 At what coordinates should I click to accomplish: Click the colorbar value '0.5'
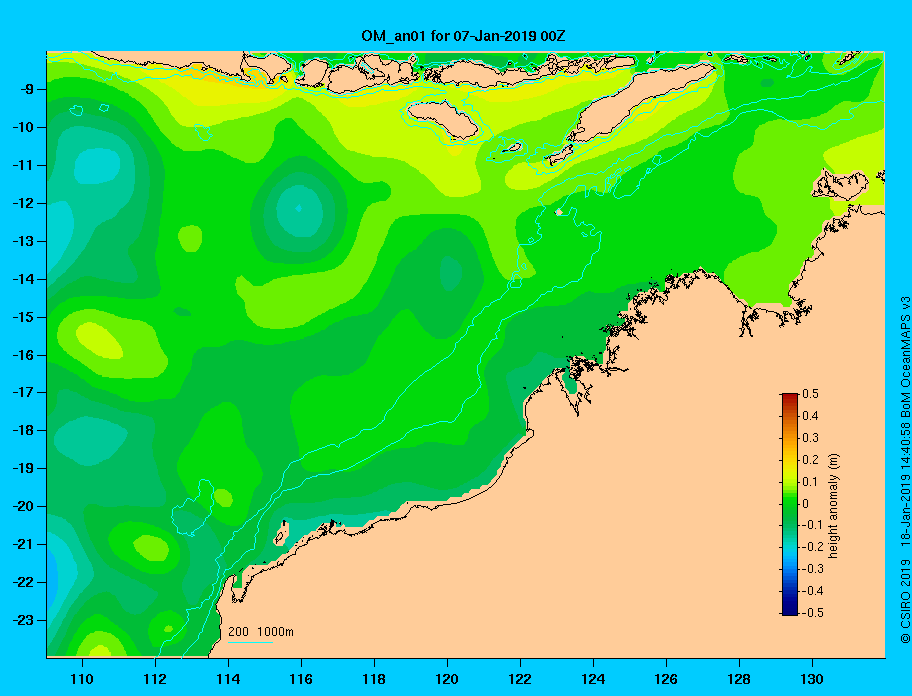(x=810, y=394)
